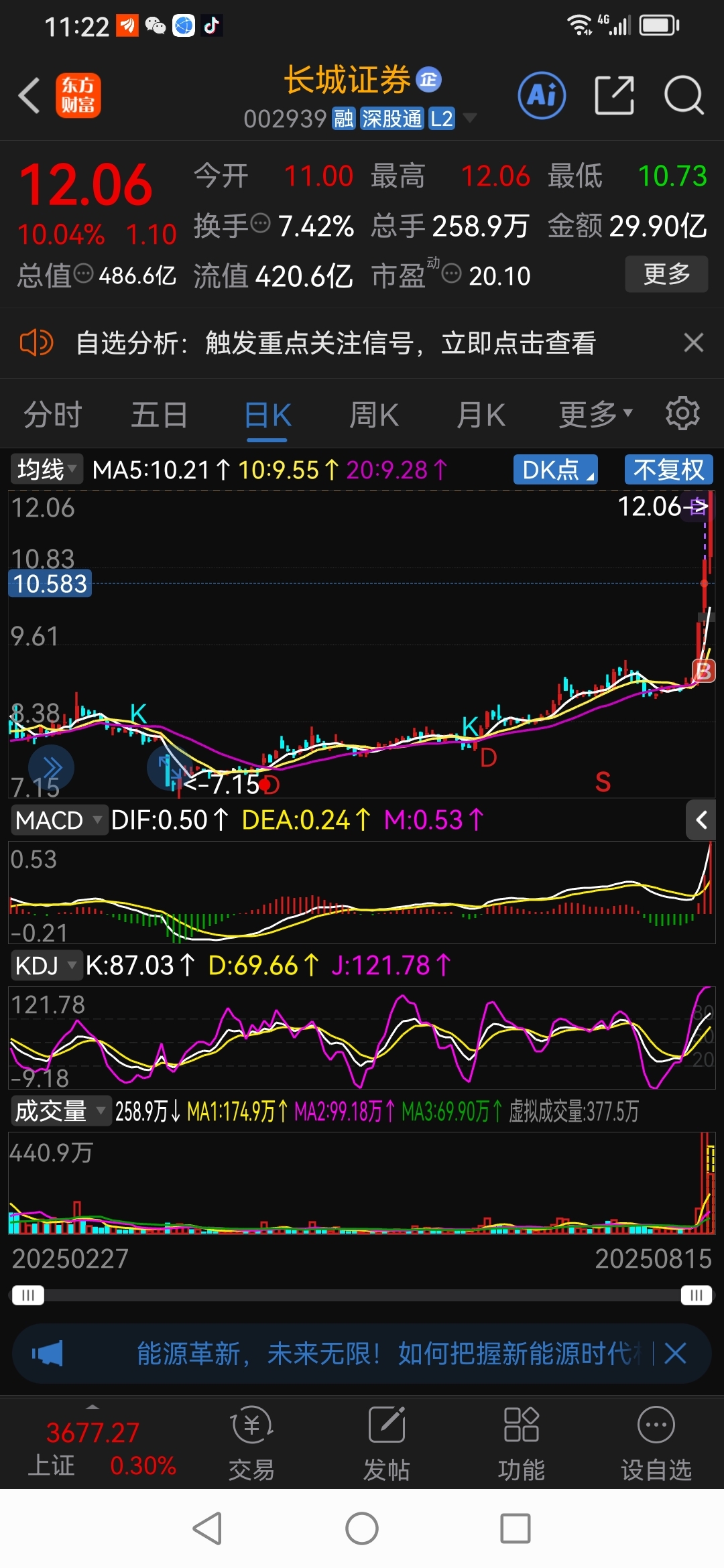Open the MACD indicator dropdown
The width and height of the screenshot is (724, 1568).
(x=58, y=820)
